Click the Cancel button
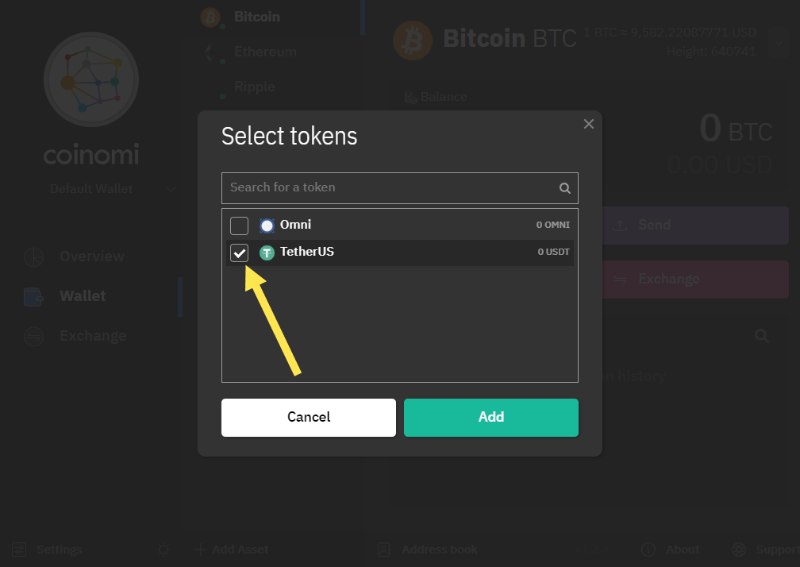This screenshot has width=800, height=567. [x=309, y=417]
